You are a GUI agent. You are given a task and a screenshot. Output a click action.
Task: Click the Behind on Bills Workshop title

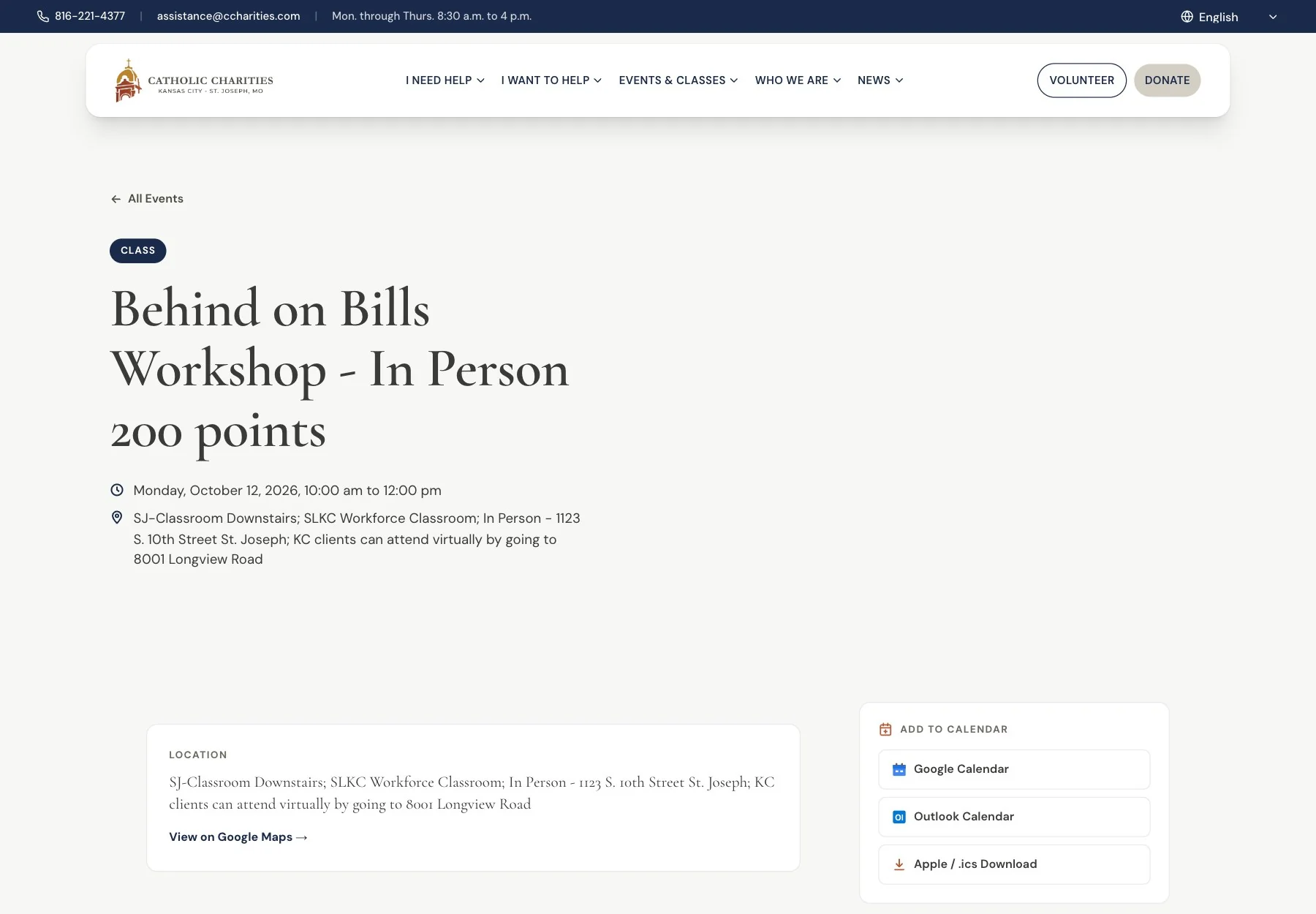tap(340, 369)
